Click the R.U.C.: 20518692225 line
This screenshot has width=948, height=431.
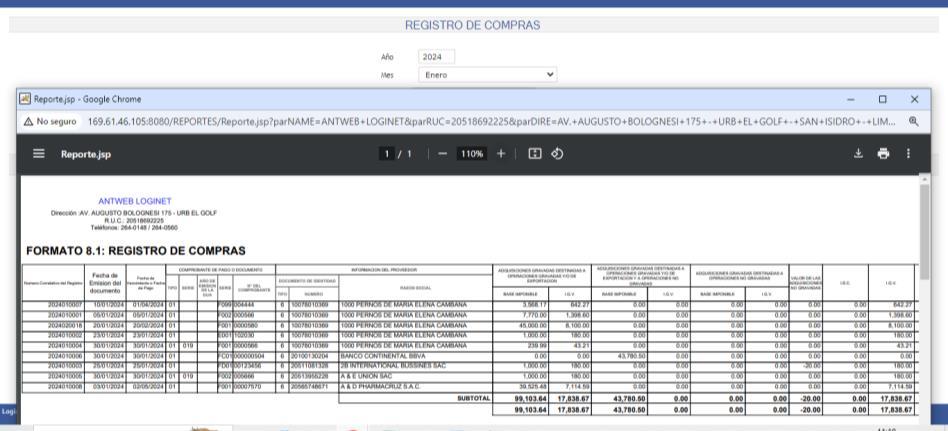134,221
